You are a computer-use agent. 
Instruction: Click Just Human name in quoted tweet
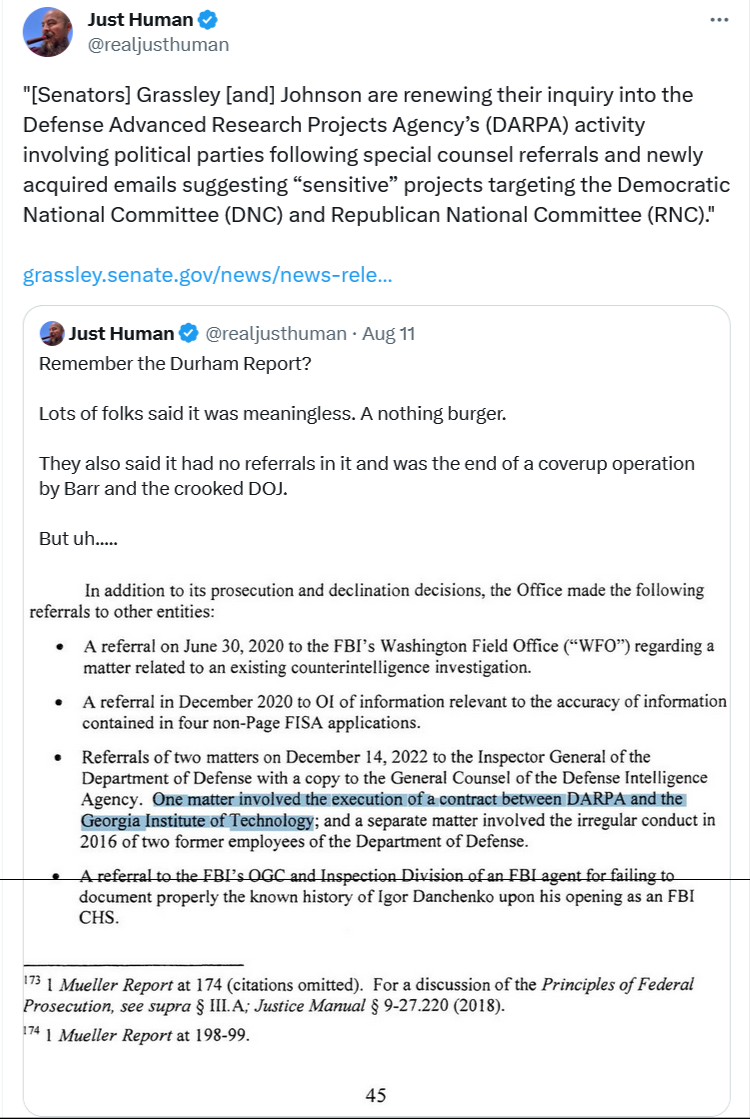[x=120, y=333]
